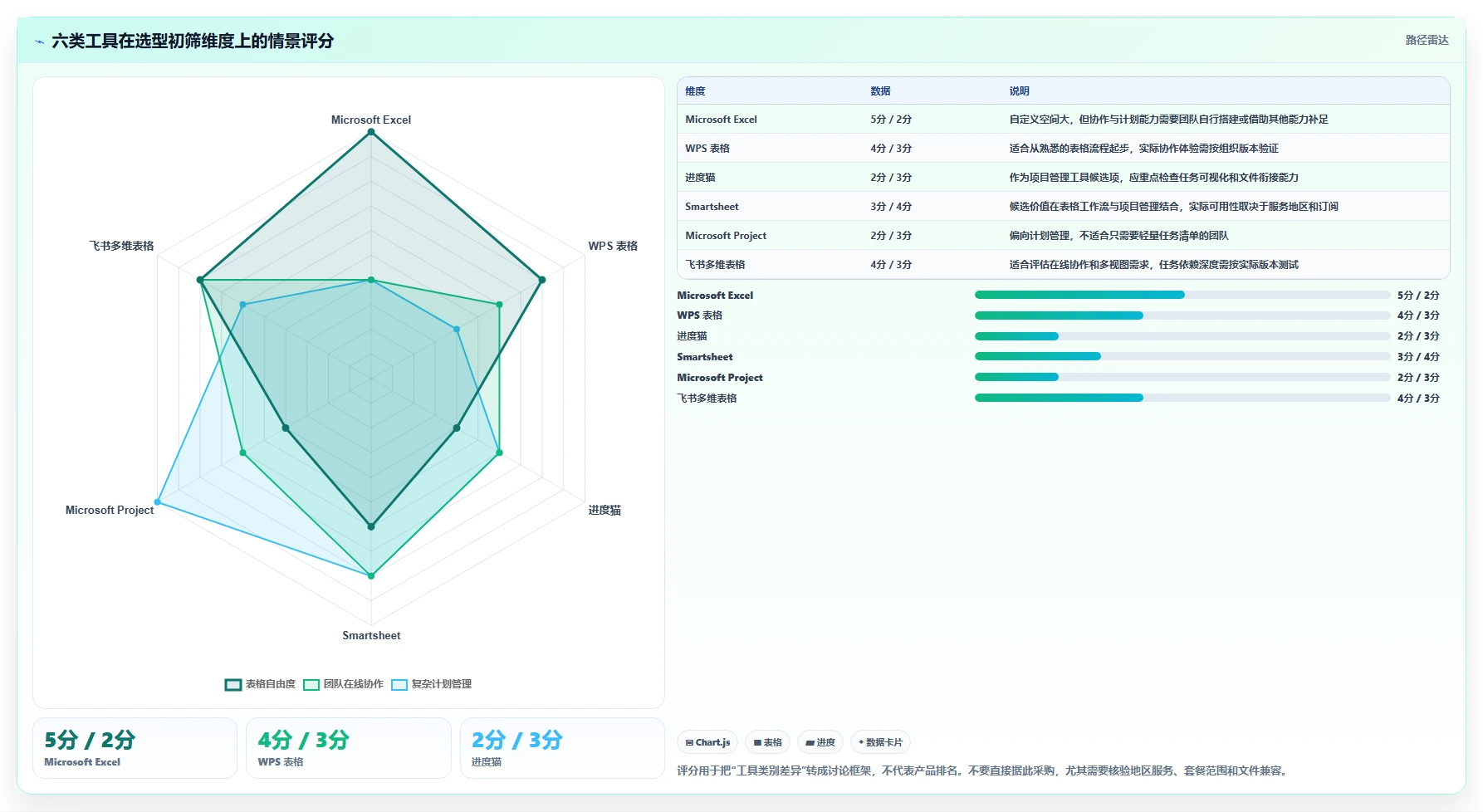Toggle the 表格自由度 legend swatch
This screenshot has width=1483, height=812.
click(x=233, y=685)
